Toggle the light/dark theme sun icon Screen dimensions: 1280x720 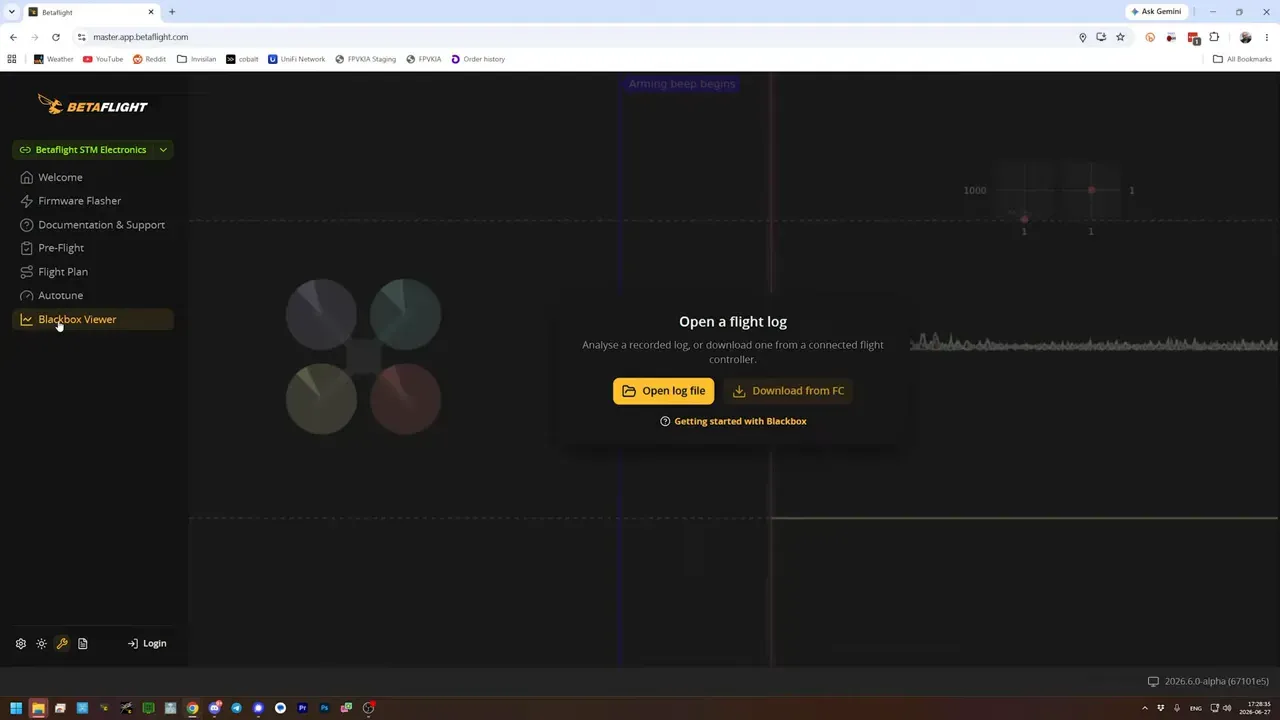[x=41, y=644]
